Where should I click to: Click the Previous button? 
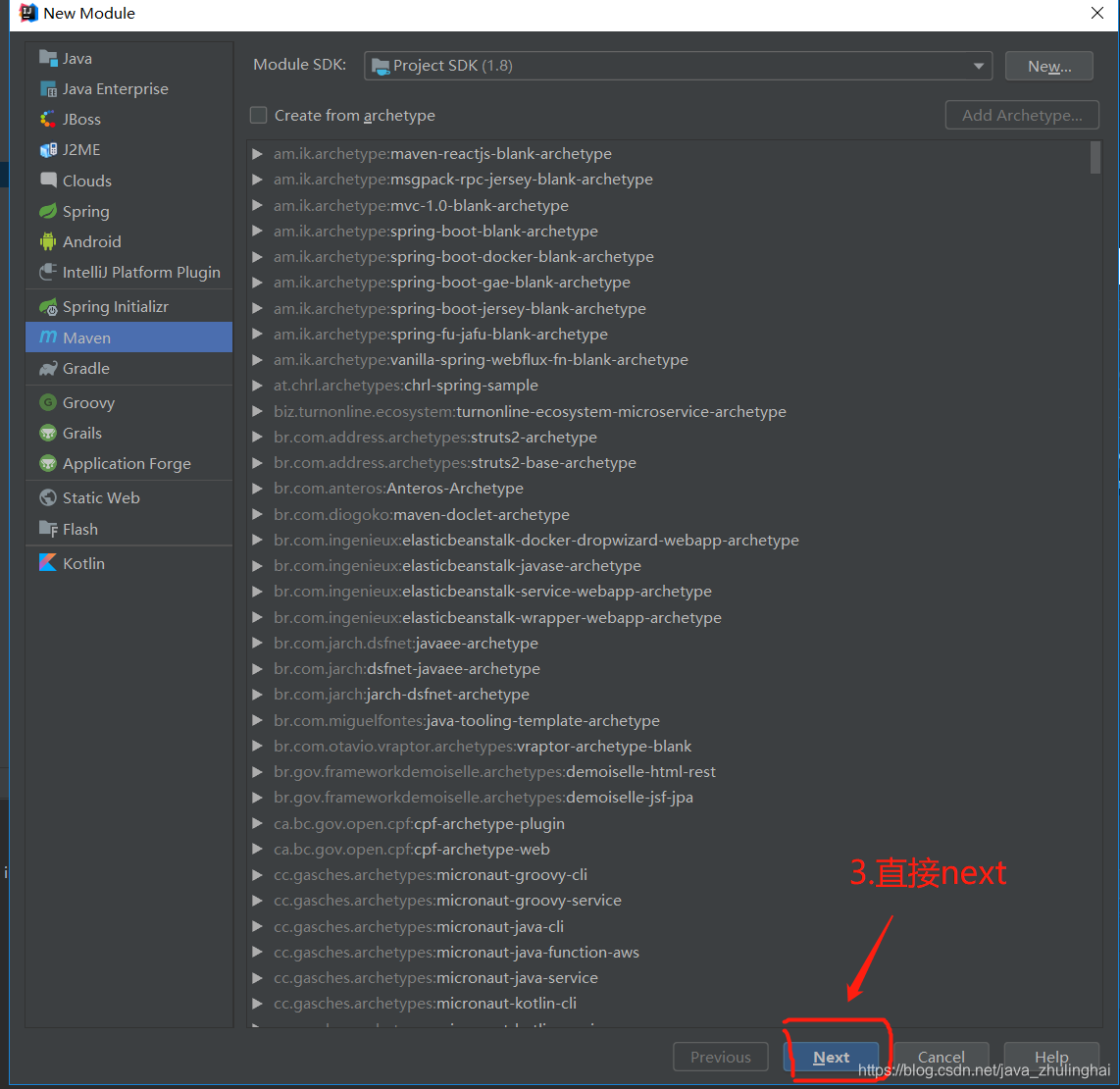tap(720, 1057)
